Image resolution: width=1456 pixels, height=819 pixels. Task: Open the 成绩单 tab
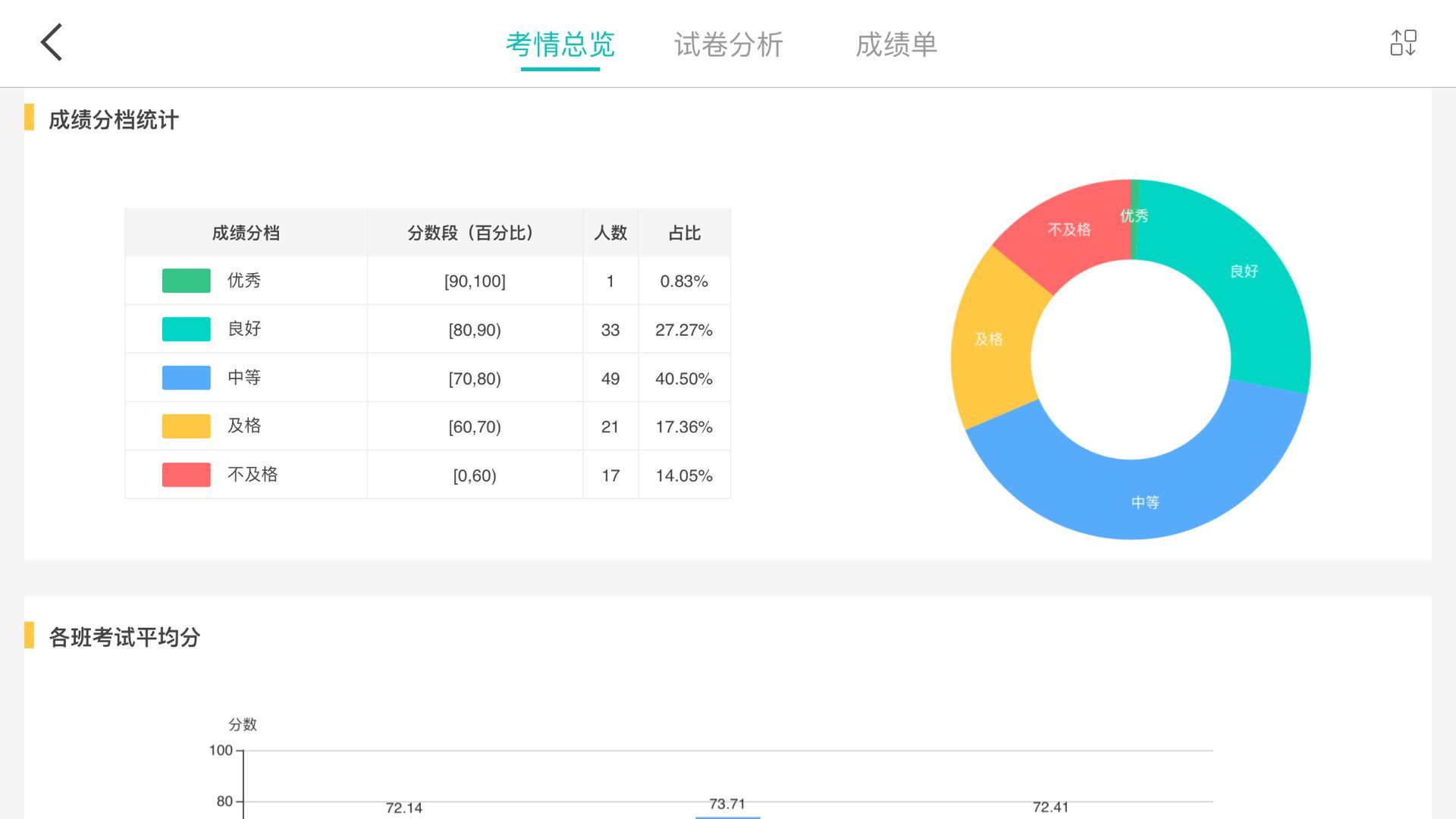pyautogui.click(x=896, y=45)
